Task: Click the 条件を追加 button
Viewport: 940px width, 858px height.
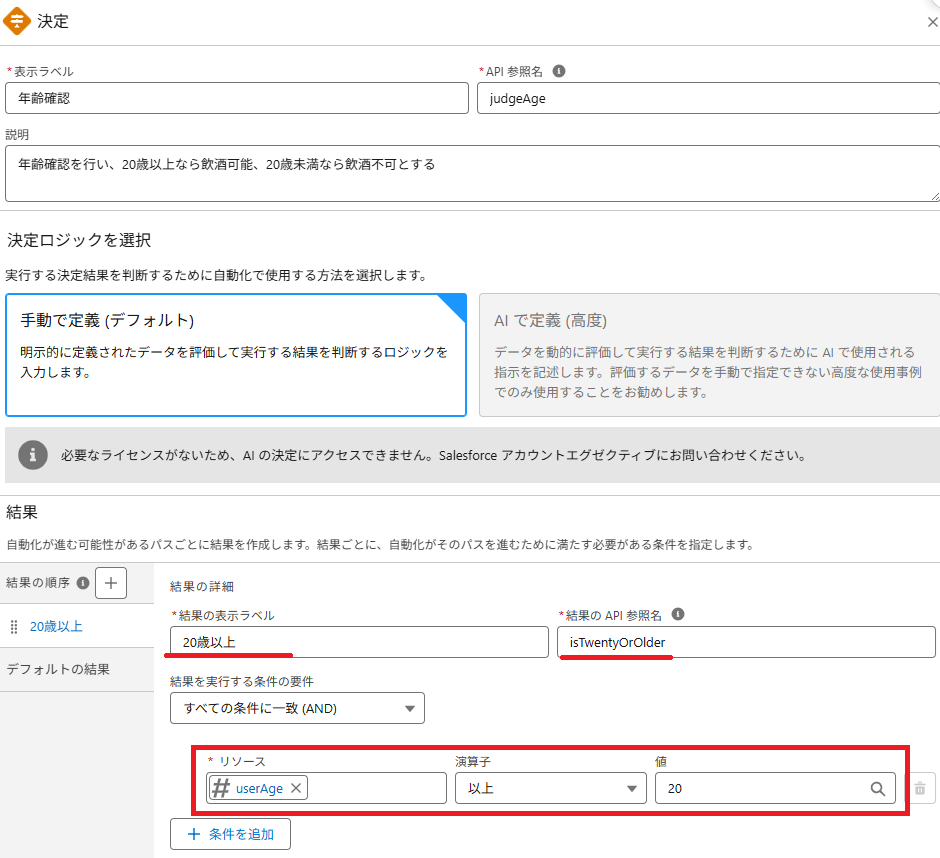Action: point(230,834)
